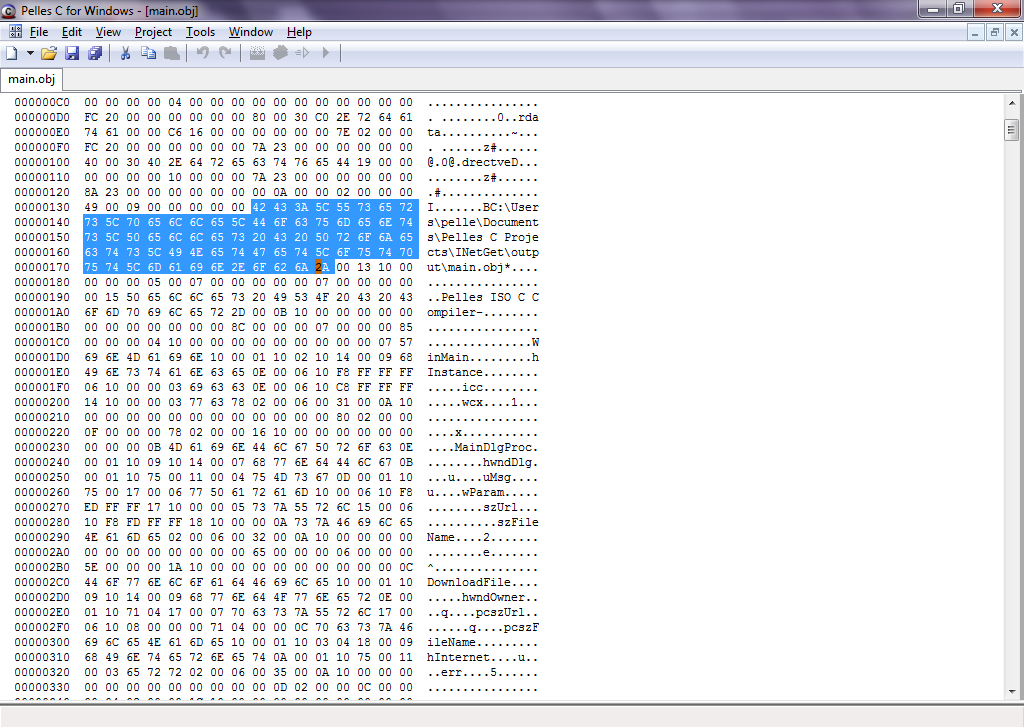This screenshot has width=1024, height=728.
Task: Click the ASCII text '..Pelles ISO C C'
Action: [x=483, y=298]
